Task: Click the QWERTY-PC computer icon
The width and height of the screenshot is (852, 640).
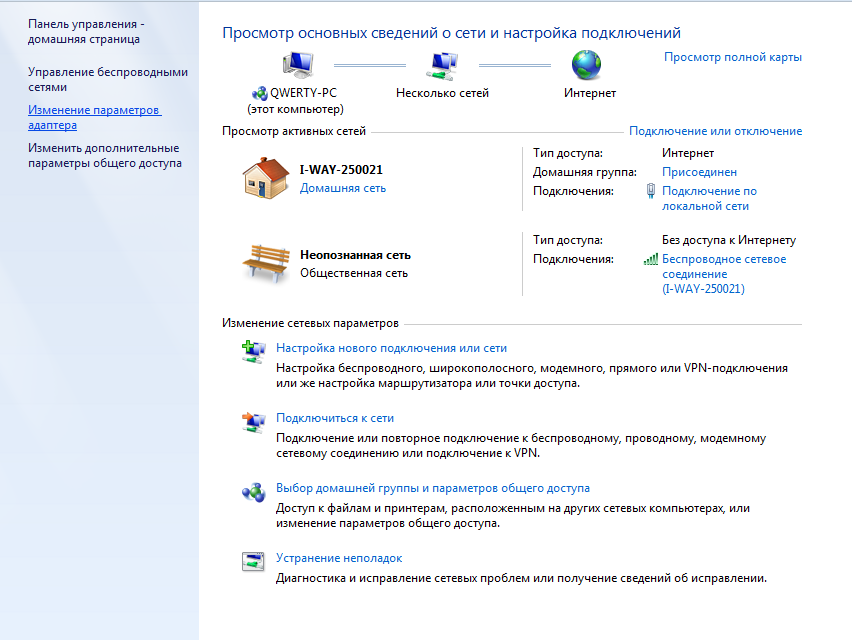Action: click(298, 65)
